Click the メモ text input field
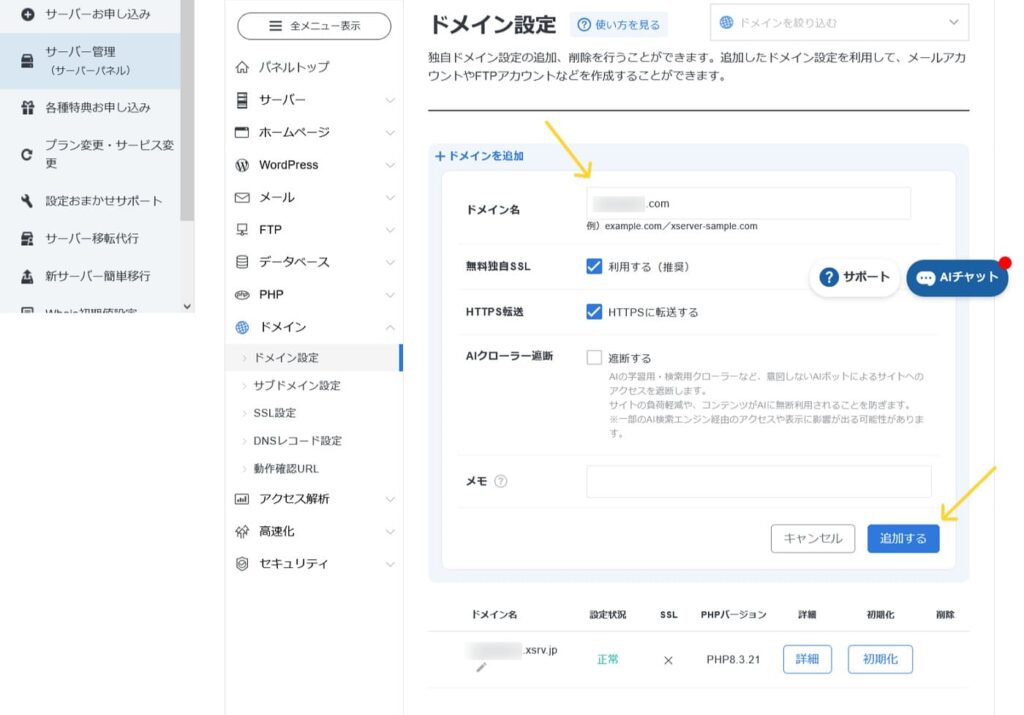 (x=758, y=482)
